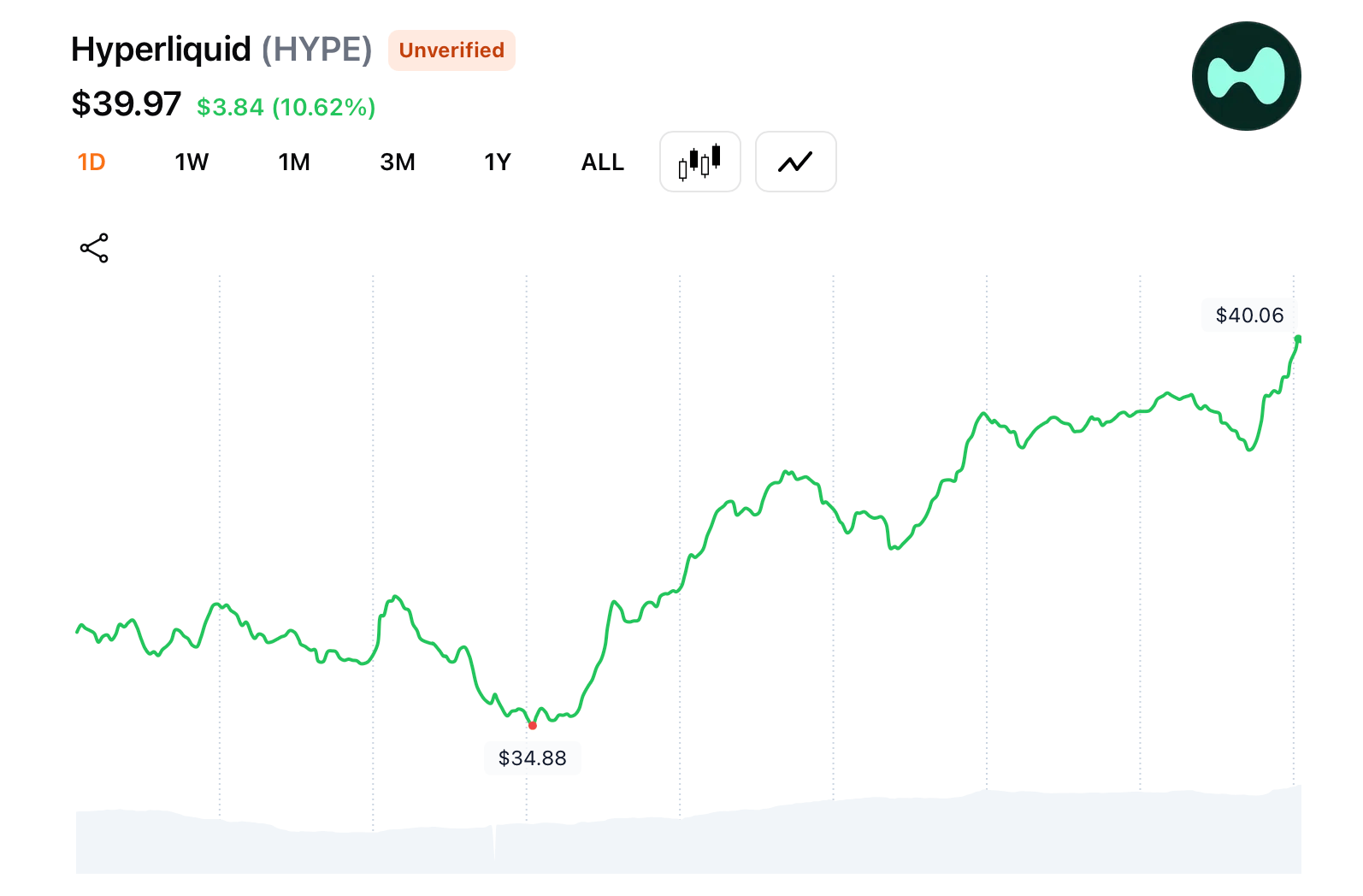Click the $34.88 low price label
The height and width of the screenshot is (896, 1363).
coord(532,758)
